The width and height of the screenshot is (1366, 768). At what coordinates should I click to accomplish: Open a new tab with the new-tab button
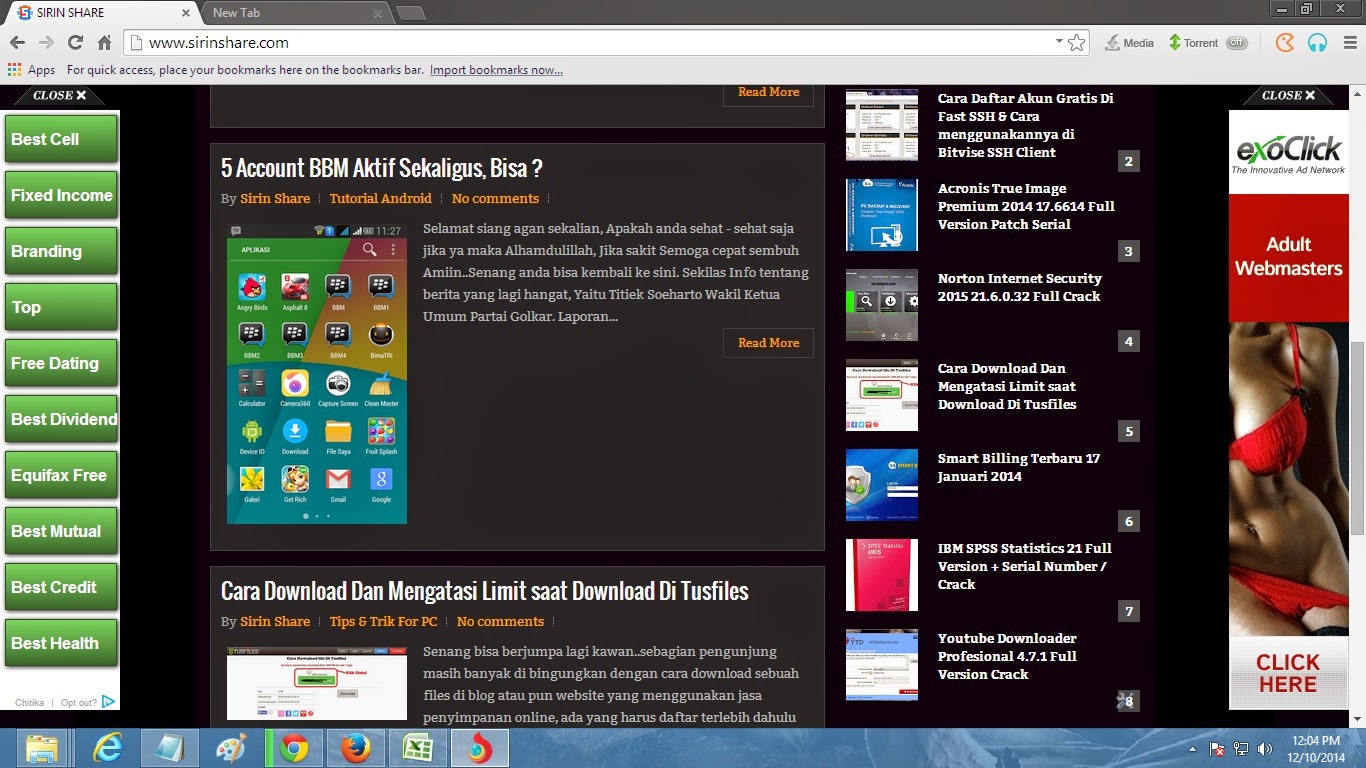coord(411,14)
